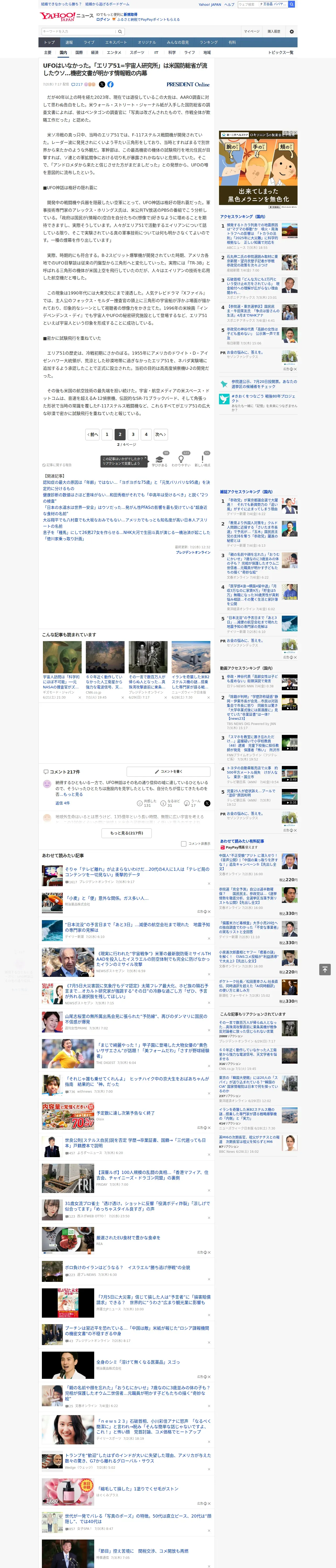This screenshot has width=336, height=1568.
Task: Close the reaction tooltip popup
Action: point(145,458)
